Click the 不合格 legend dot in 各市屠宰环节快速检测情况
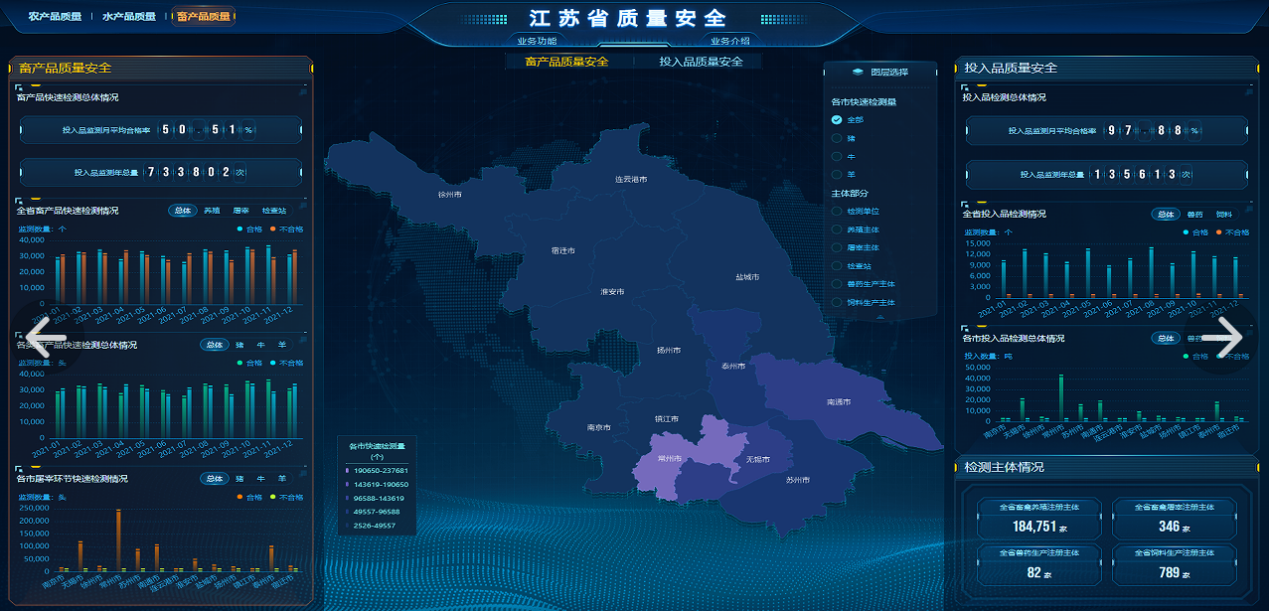 pyautogui.click(x=272, y=497)
